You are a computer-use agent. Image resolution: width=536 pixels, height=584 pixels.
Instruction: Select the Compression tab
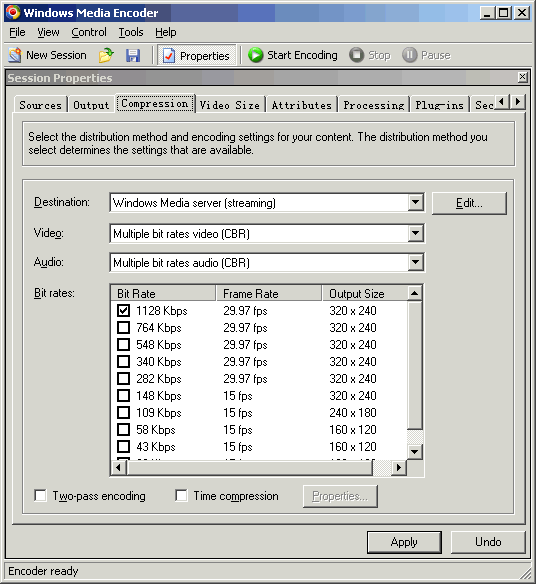(x=155, y=103)
